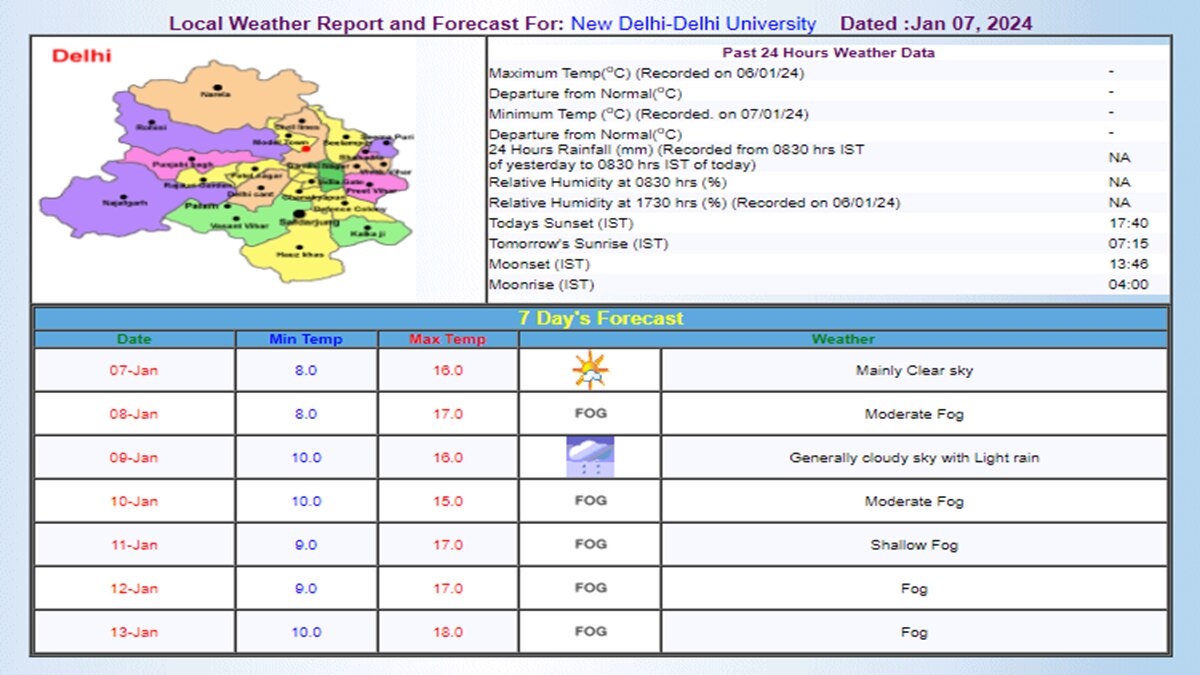
Task: Select the FOG symbol for 10-Jan
Action: pyautogui.click(x=589, y=501)
